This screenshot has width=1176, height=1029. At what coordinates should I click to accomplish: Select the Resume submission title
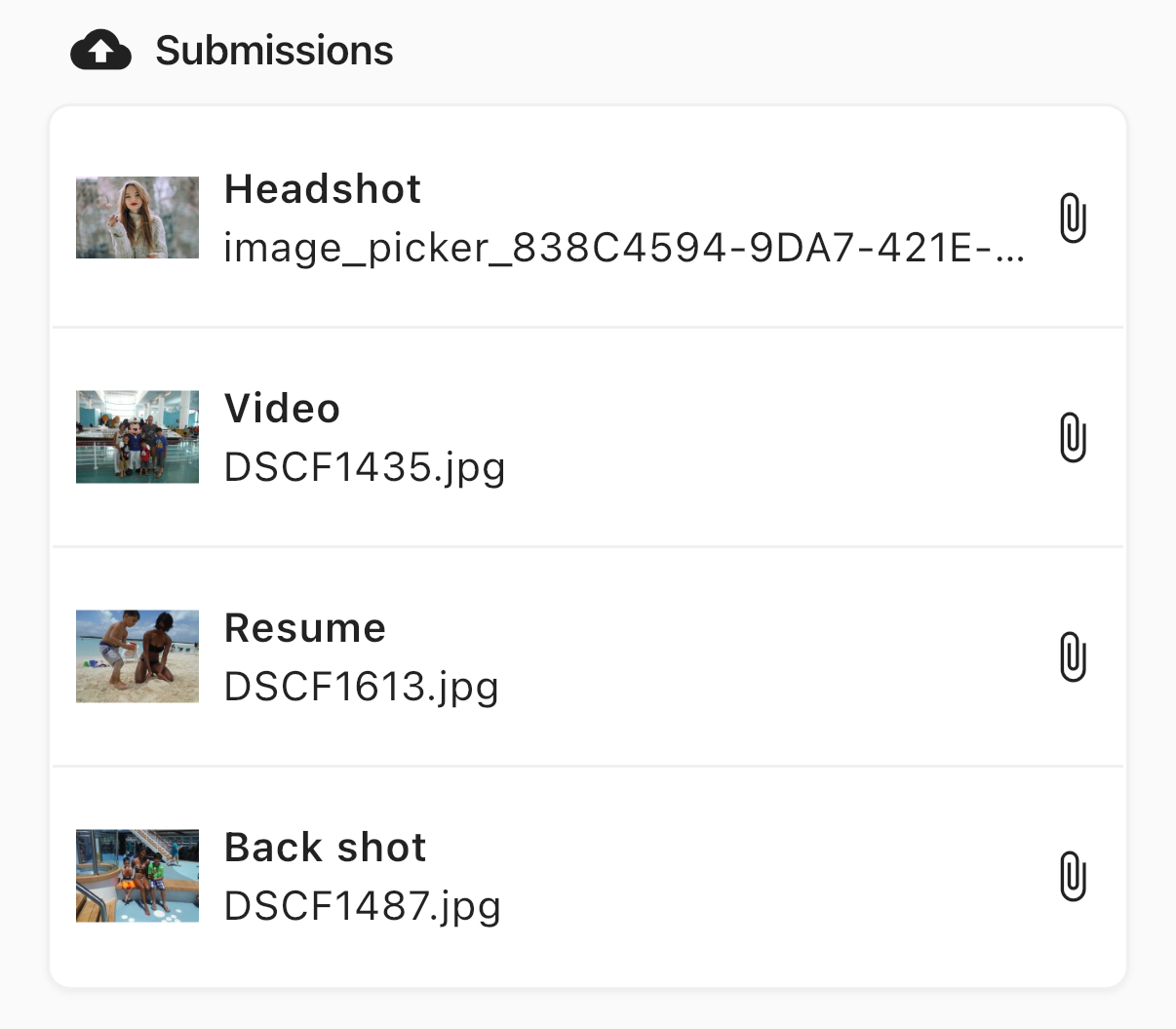pyautogui.click(x=305, y=628)
